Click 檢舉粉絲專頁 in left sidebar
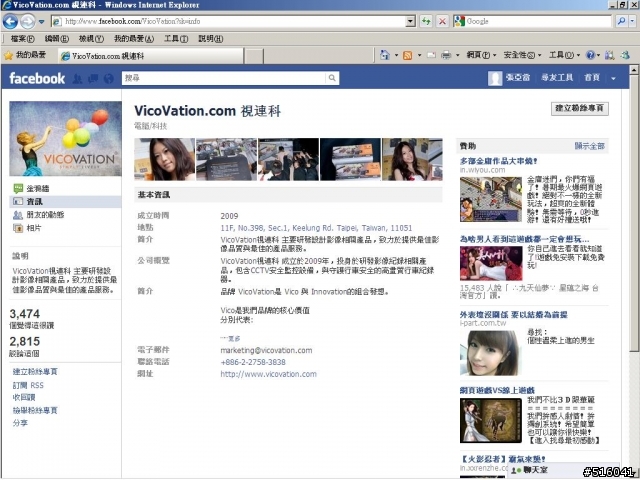The height and width of the screenshot is (480, 640). point(35,410)
